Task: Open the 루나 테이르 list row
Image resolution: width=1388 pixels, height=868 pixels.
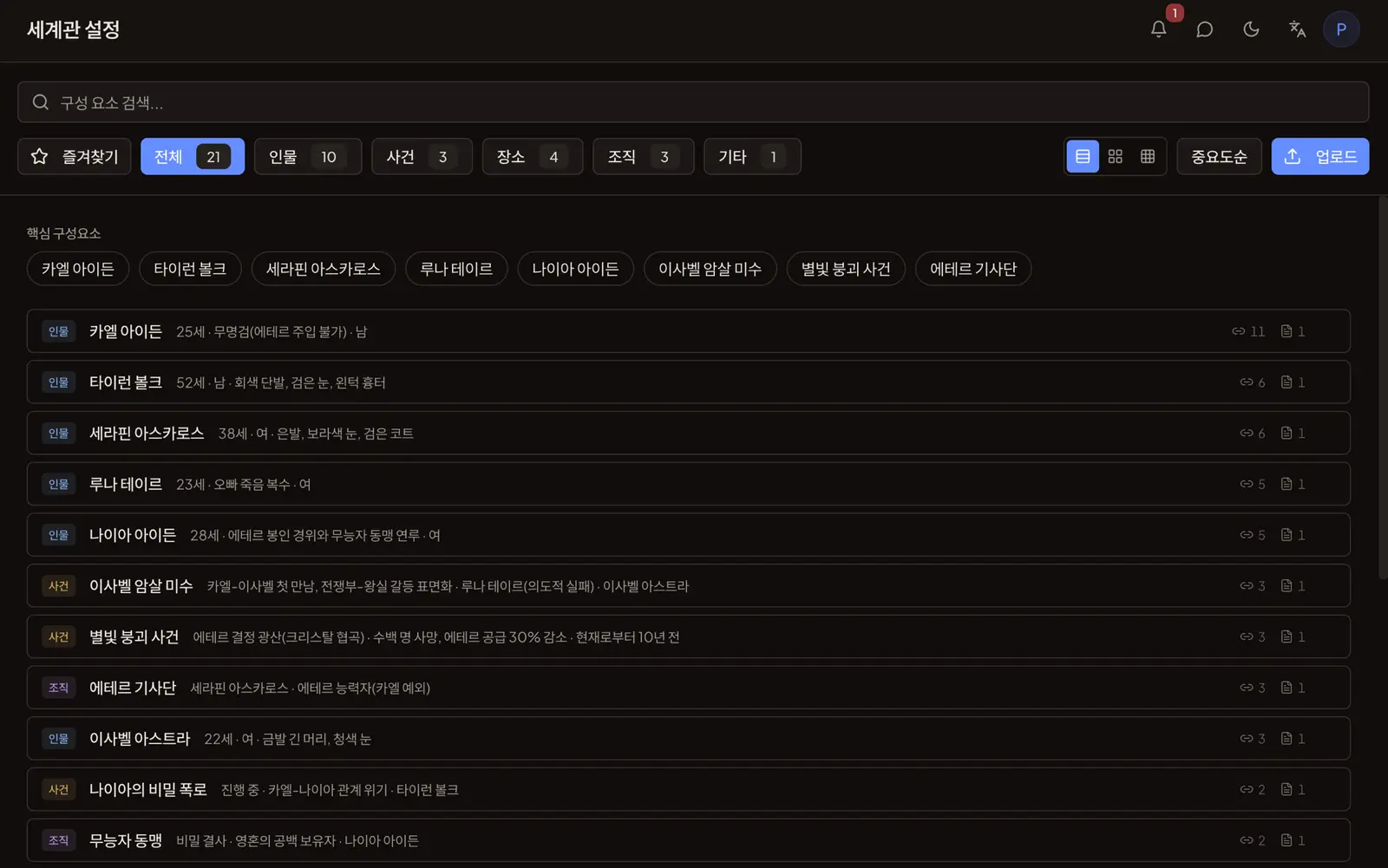Action: [x=689, y=484]
